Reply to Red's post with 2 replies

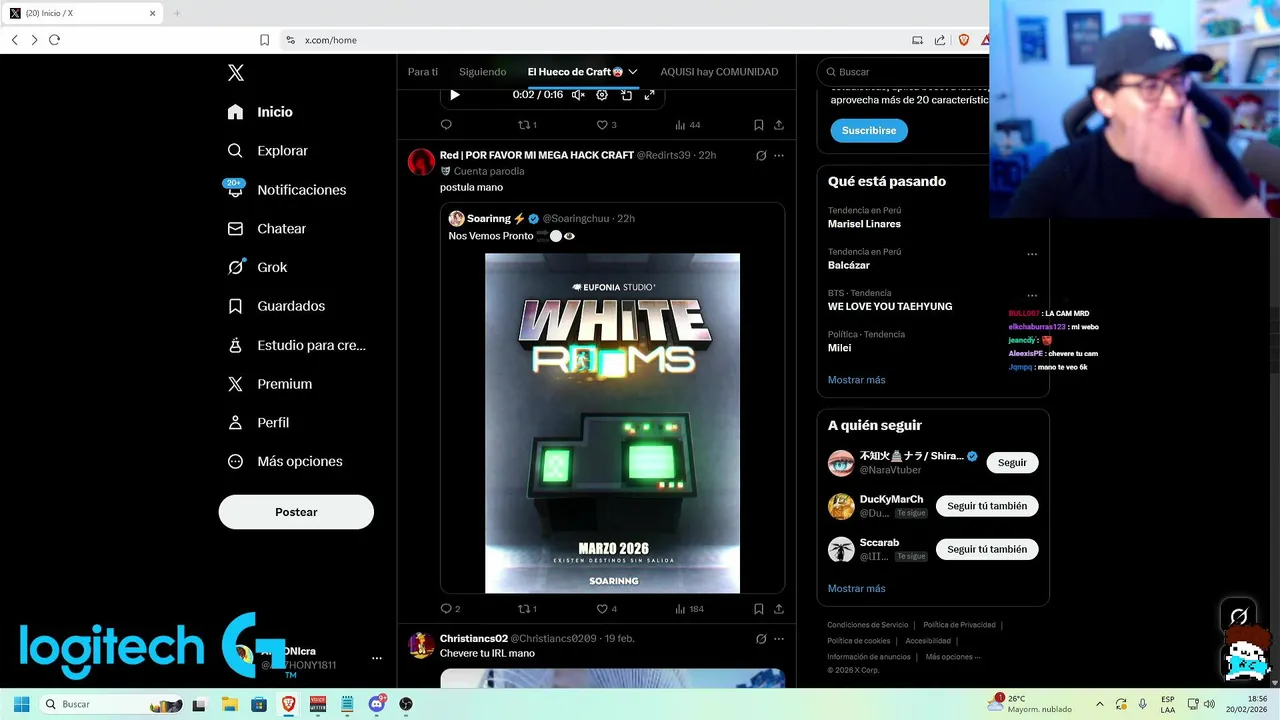[450, 609]
